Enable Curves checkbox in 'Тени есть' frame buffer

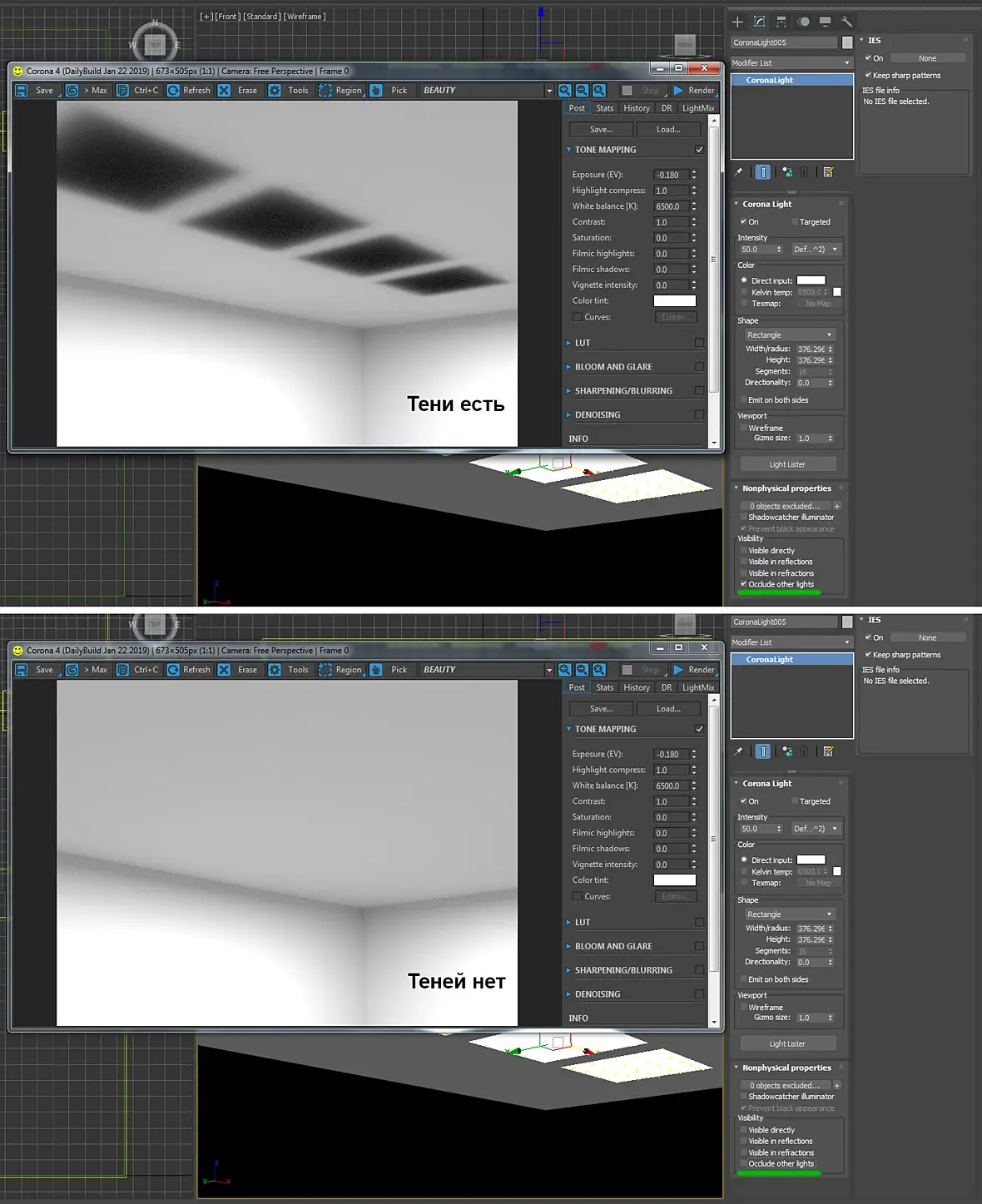[x=578, y=317]
